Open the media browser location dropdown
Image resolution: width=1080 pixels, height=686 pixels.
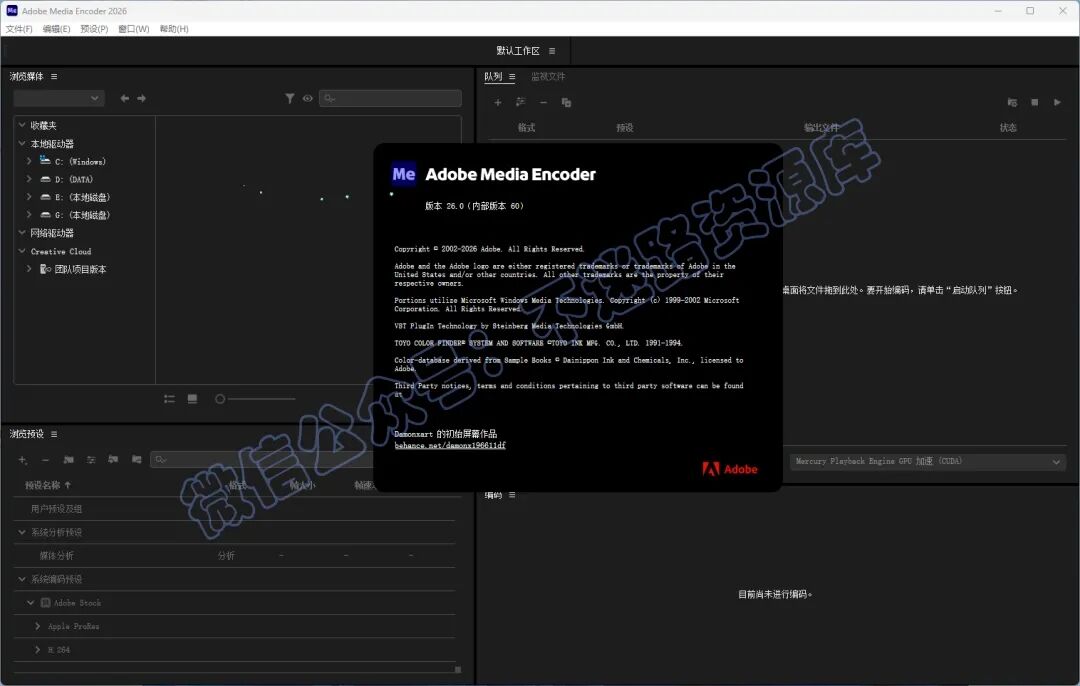tap(59, 98)
